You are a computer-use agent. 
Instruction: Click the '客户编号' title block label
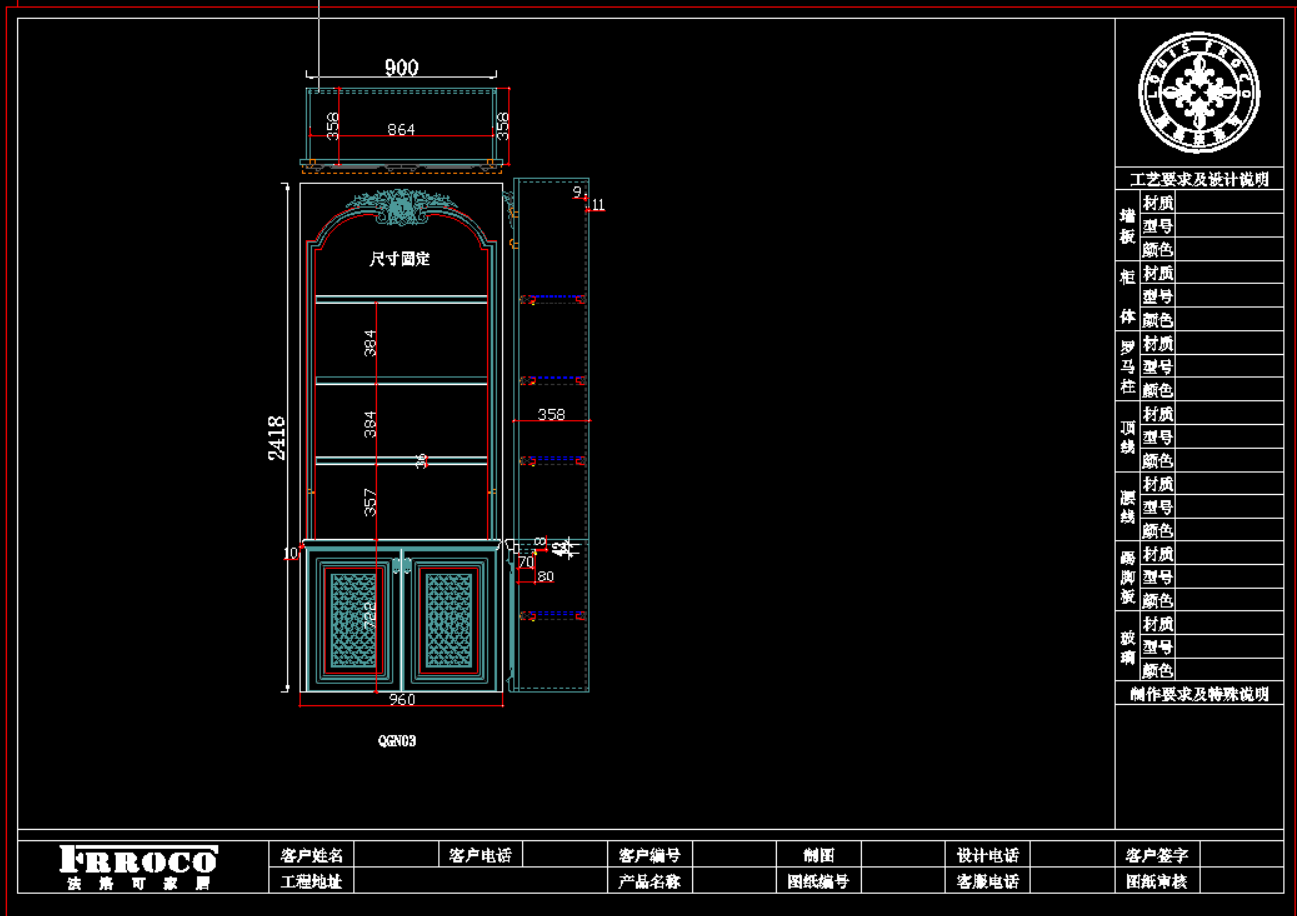[x=649, y=855]
